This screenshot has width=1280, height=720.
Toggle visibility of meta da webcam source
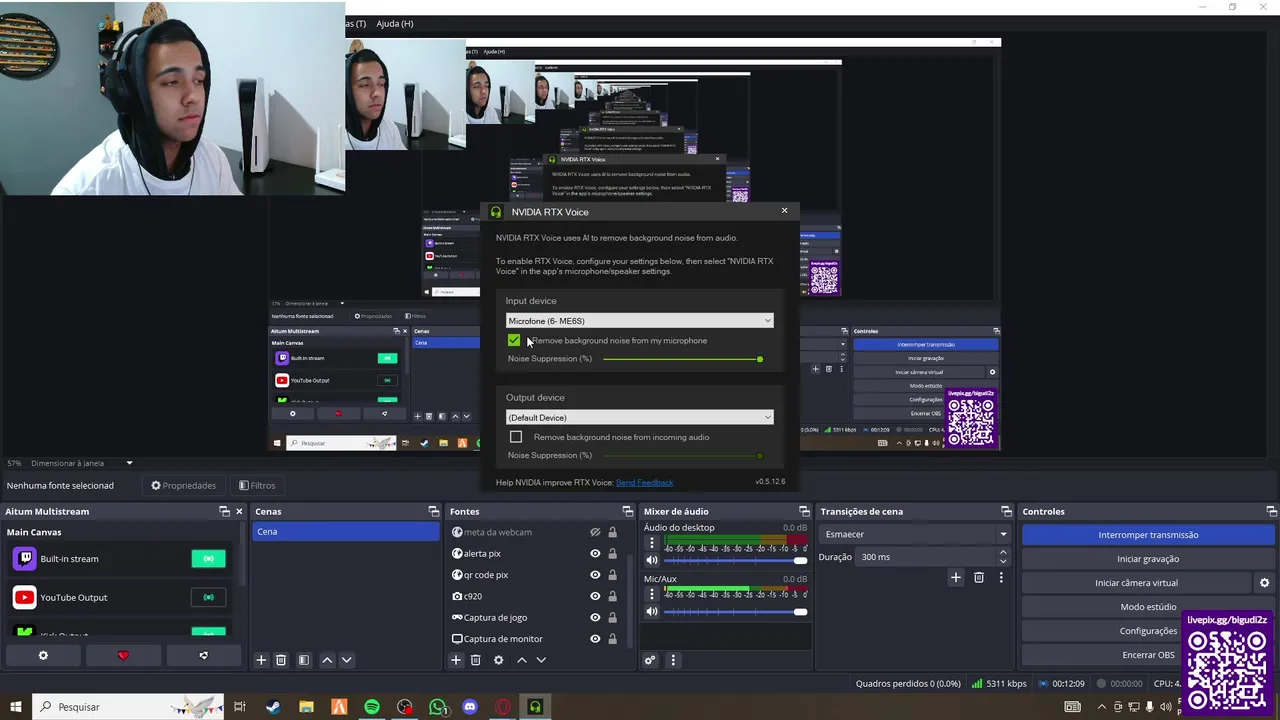click(x=595, y=532)
